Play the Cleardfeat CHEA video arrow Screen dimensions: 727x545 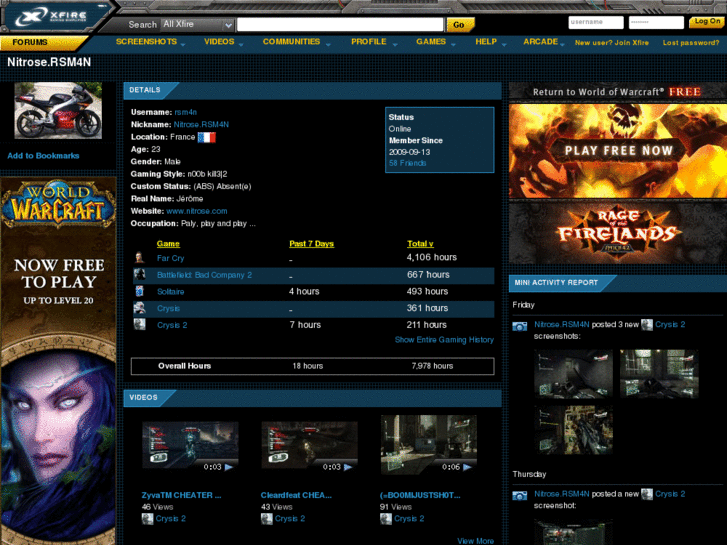pyautogui.click(x=348, y=467)
